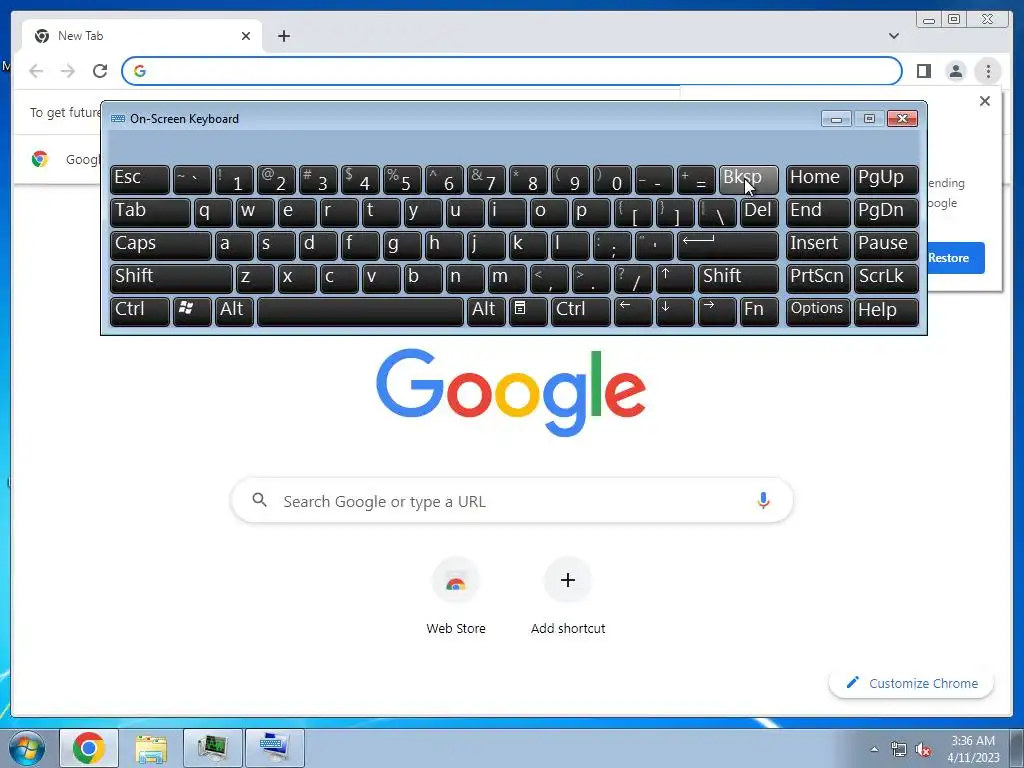1024x768 pixels.
Task: Toggle the left Alt key
Action: coord(234,312)
